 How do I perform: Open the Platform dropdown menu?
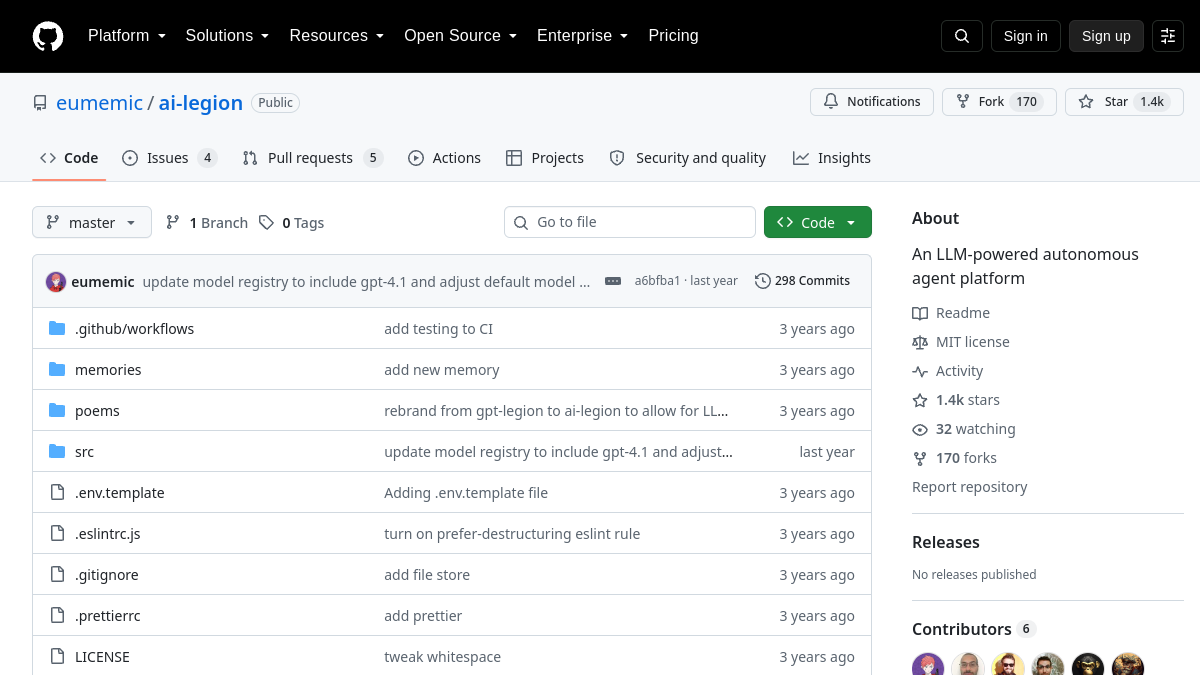[x=127, y=36]
